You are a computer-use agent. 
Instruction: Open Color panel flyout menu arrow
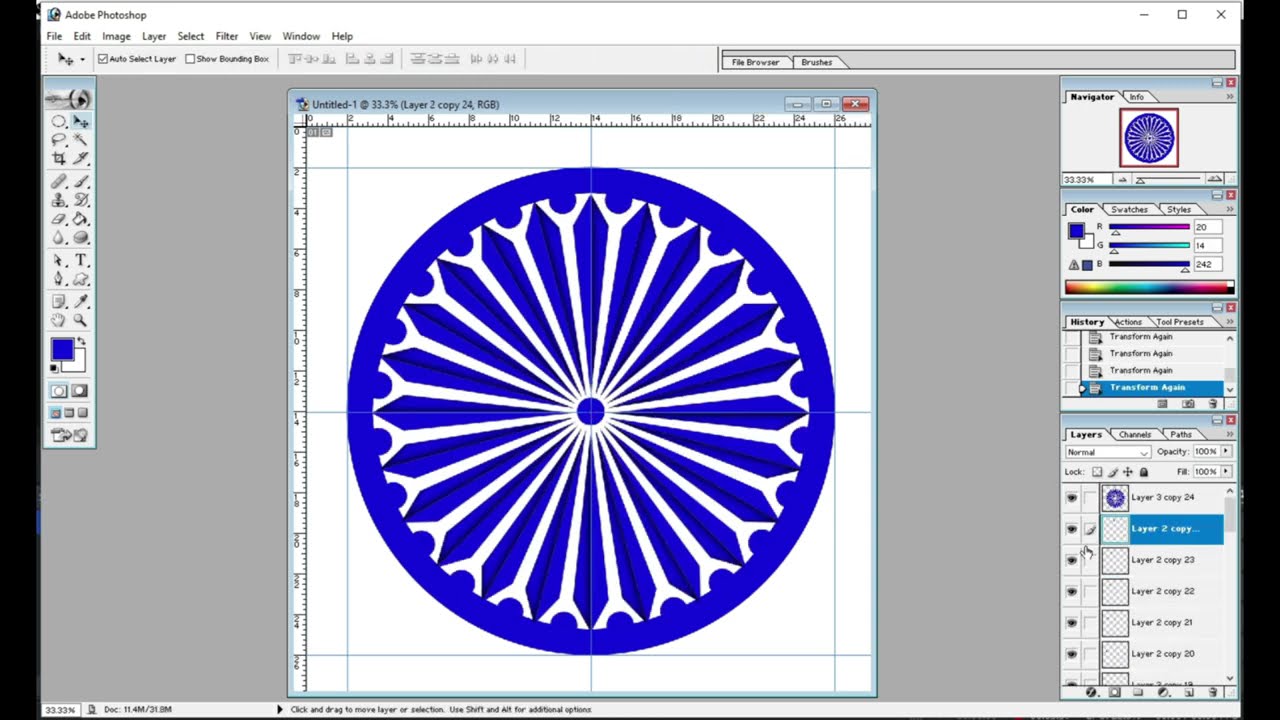click(1229, 209)
